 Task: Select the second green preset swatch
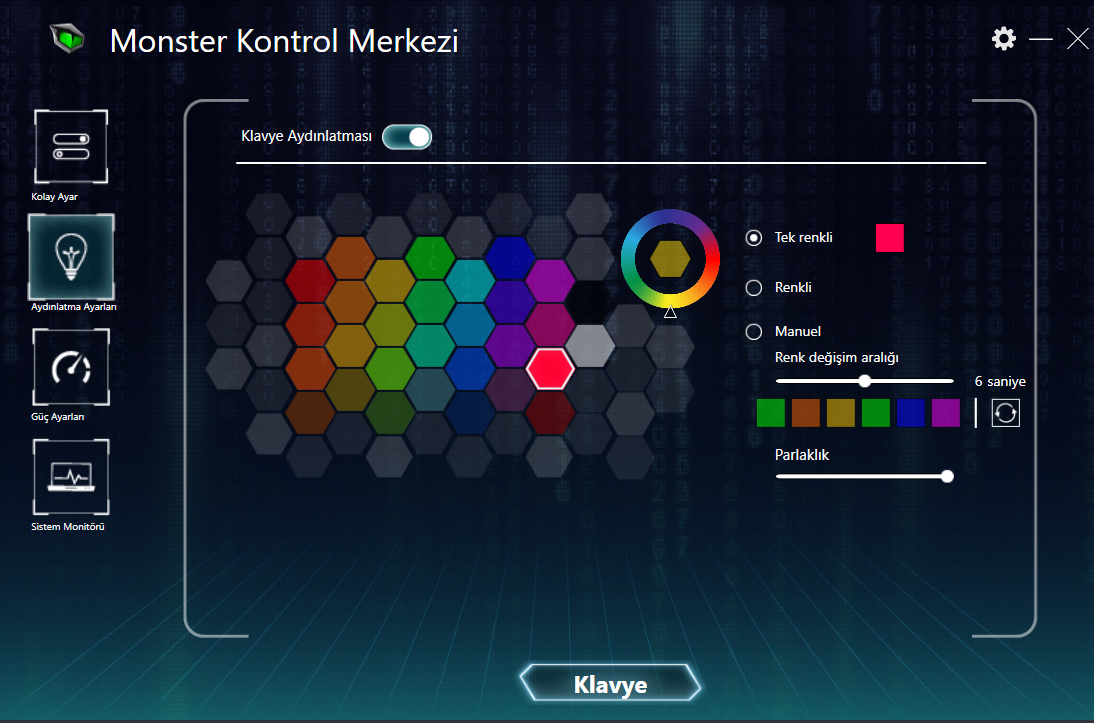[x=876, y=413]
